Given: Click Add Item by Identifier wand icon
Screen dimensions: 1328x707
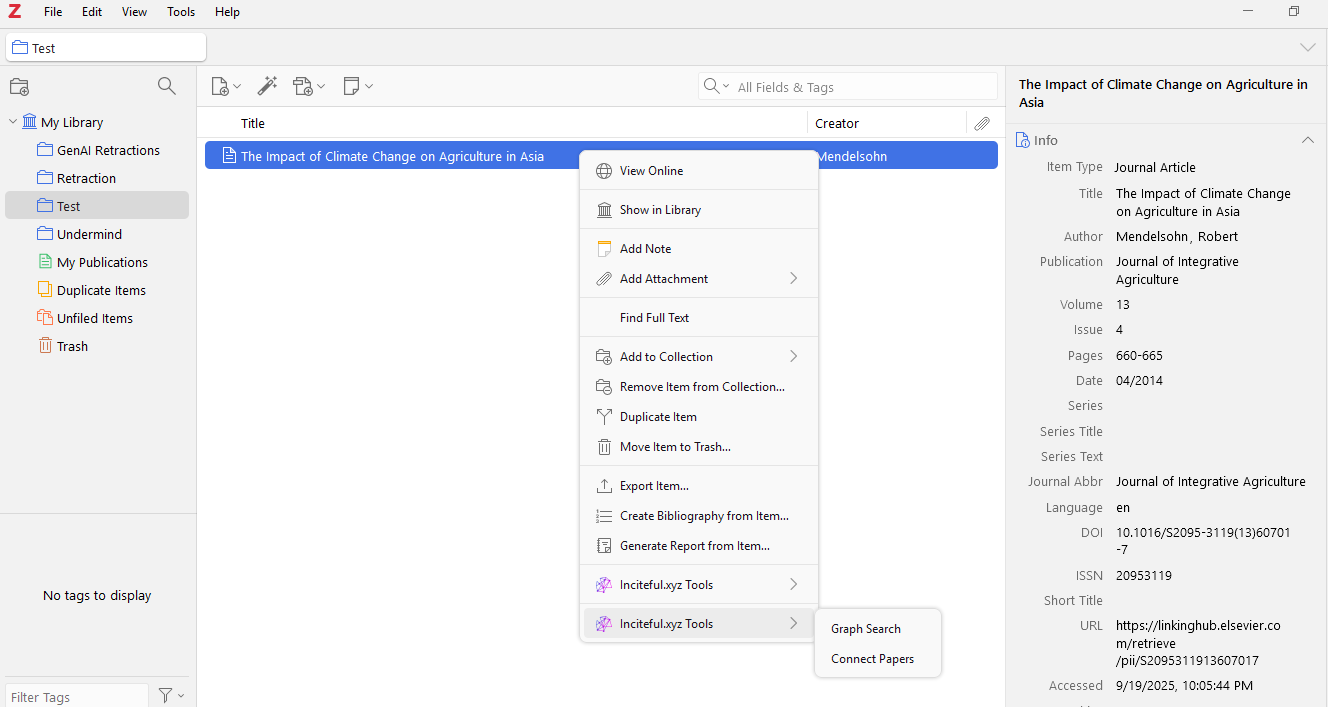Looking at the screenshot, I should [267, 87].
